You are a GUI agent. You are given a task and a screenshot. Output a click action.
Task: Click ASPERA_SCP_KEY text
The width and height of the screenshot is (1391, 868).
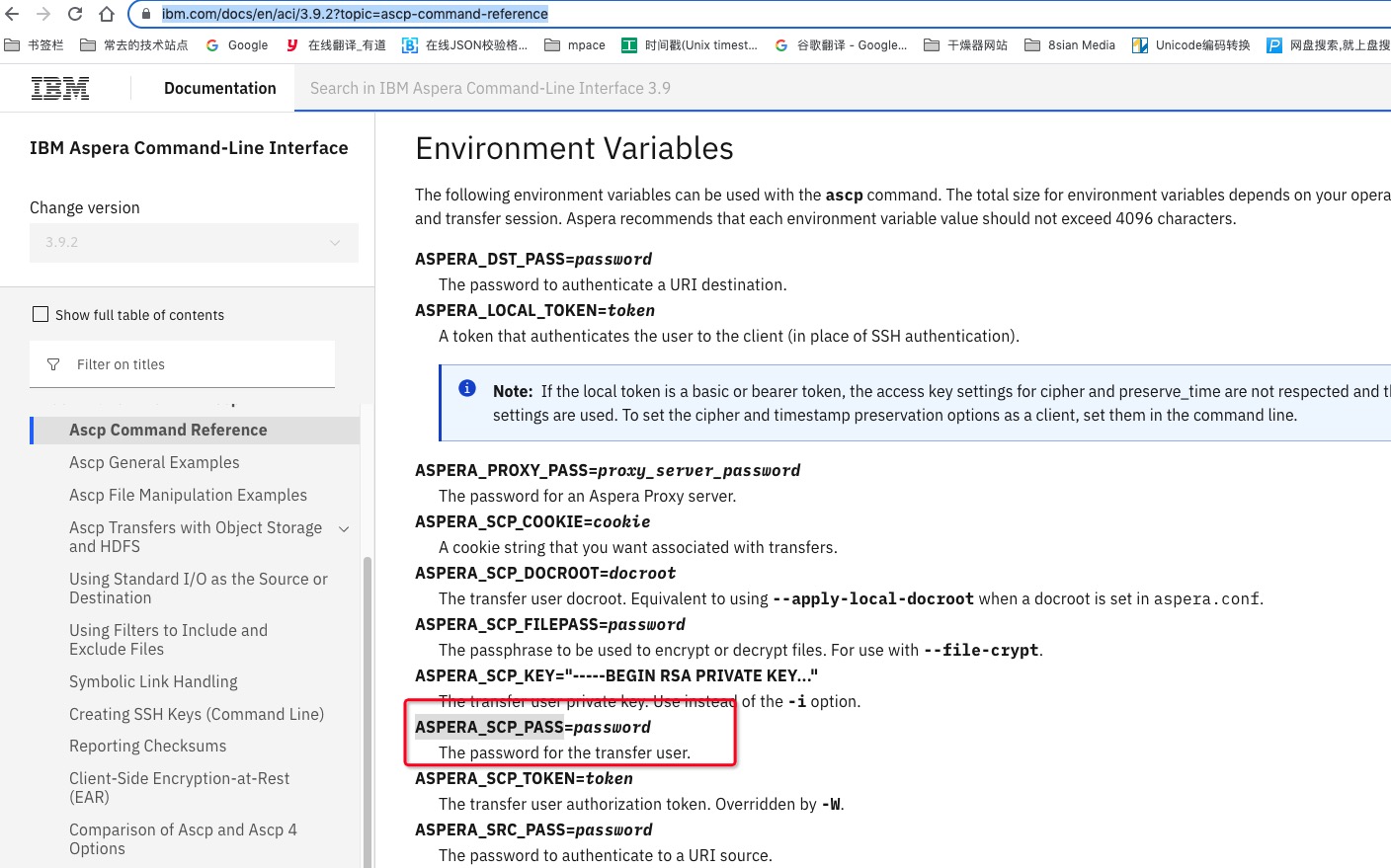click(616, 675)
